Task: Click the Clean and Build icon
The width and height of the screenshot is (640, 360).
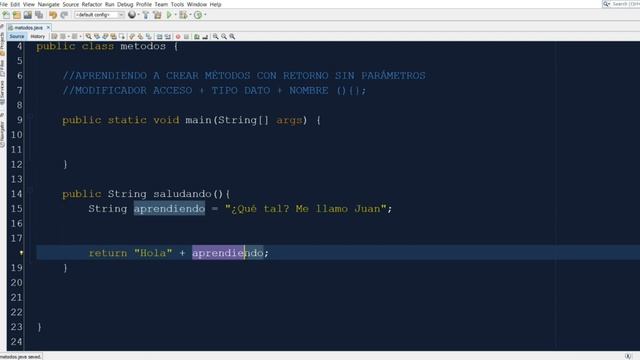Action: coord(157,15)
